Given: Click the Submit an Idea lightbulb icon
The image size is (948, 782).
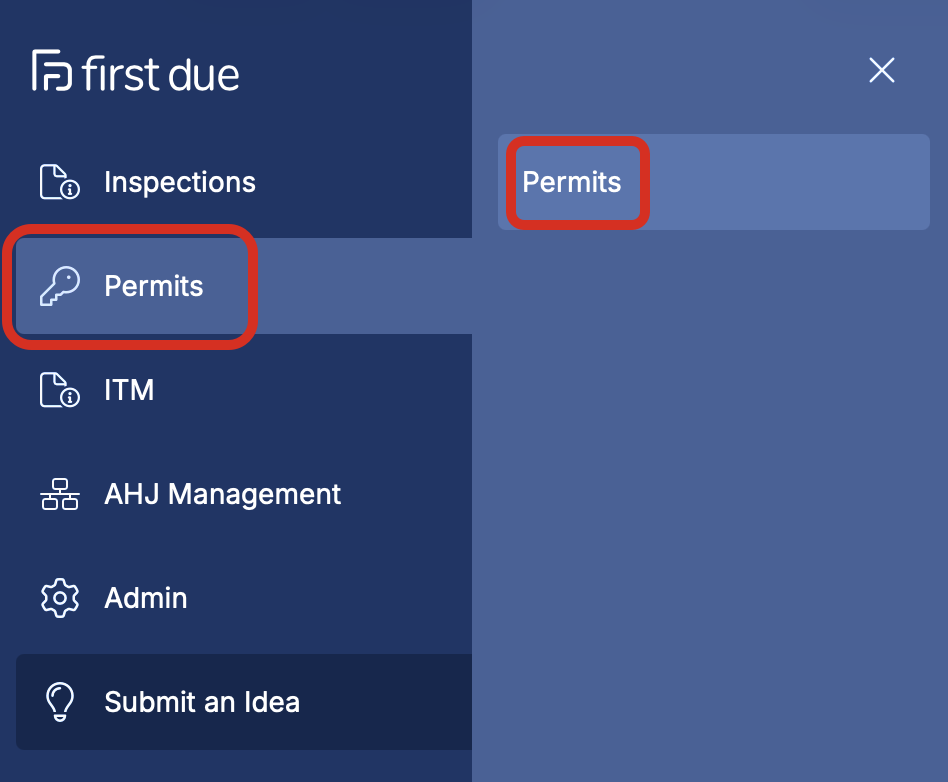Looking at the screenshot, I should (59, 702).
